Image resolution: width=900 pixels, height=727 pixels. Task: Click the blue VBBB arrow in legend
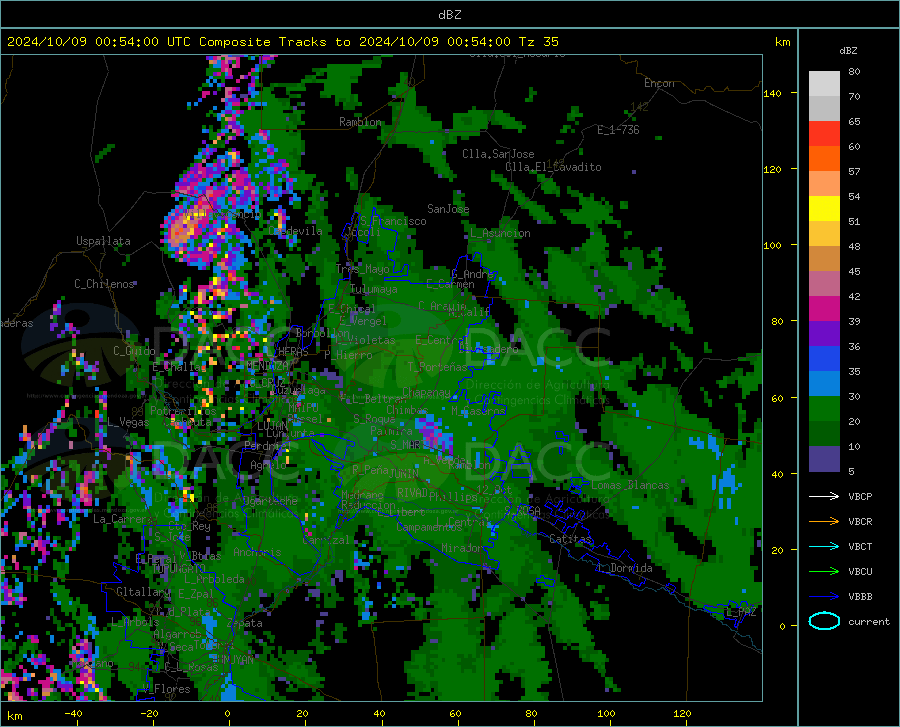[824, 596]
